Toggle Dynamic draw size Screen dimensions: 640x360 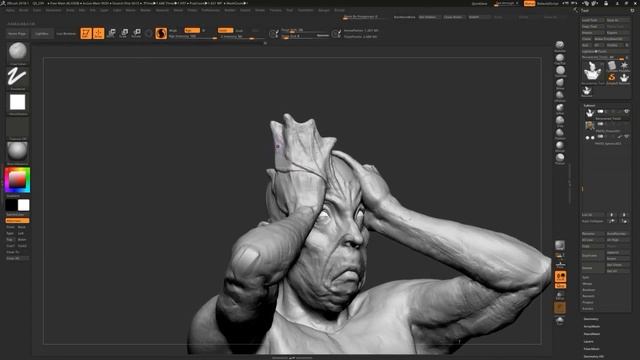(323, 36)
